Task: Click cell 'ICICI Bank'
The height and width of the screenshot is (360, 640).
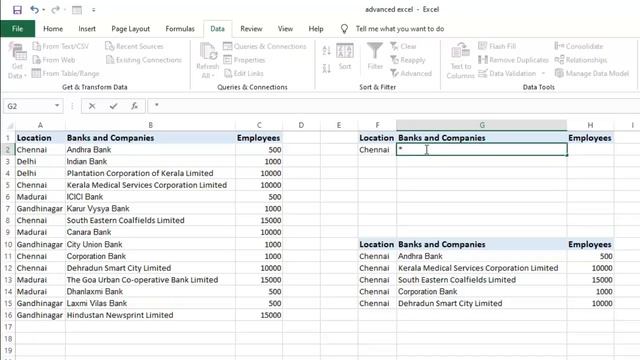Action: pyautogui.click(x=150, y=197)
